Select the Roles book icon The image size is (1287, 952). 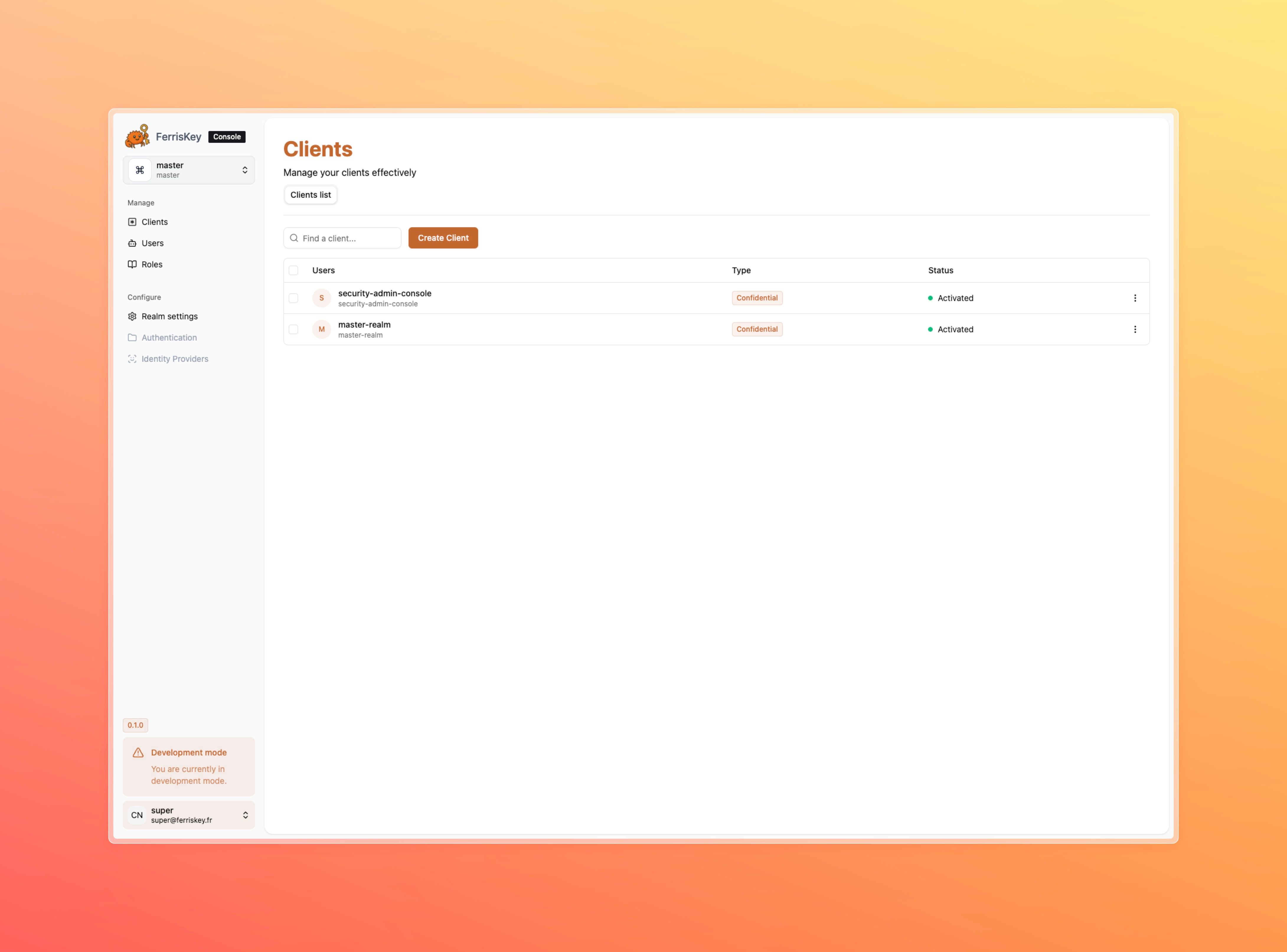pyautogui.click(x=132, y=264)
